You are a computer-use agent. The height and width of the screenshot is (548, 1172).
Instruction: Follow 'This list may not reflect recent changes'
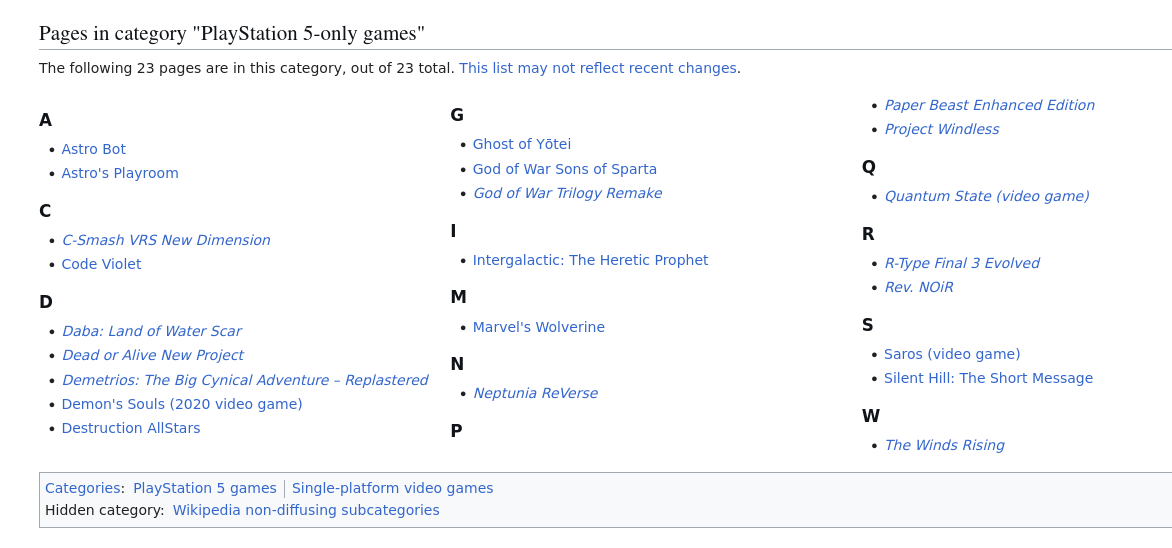pos(598,68)
